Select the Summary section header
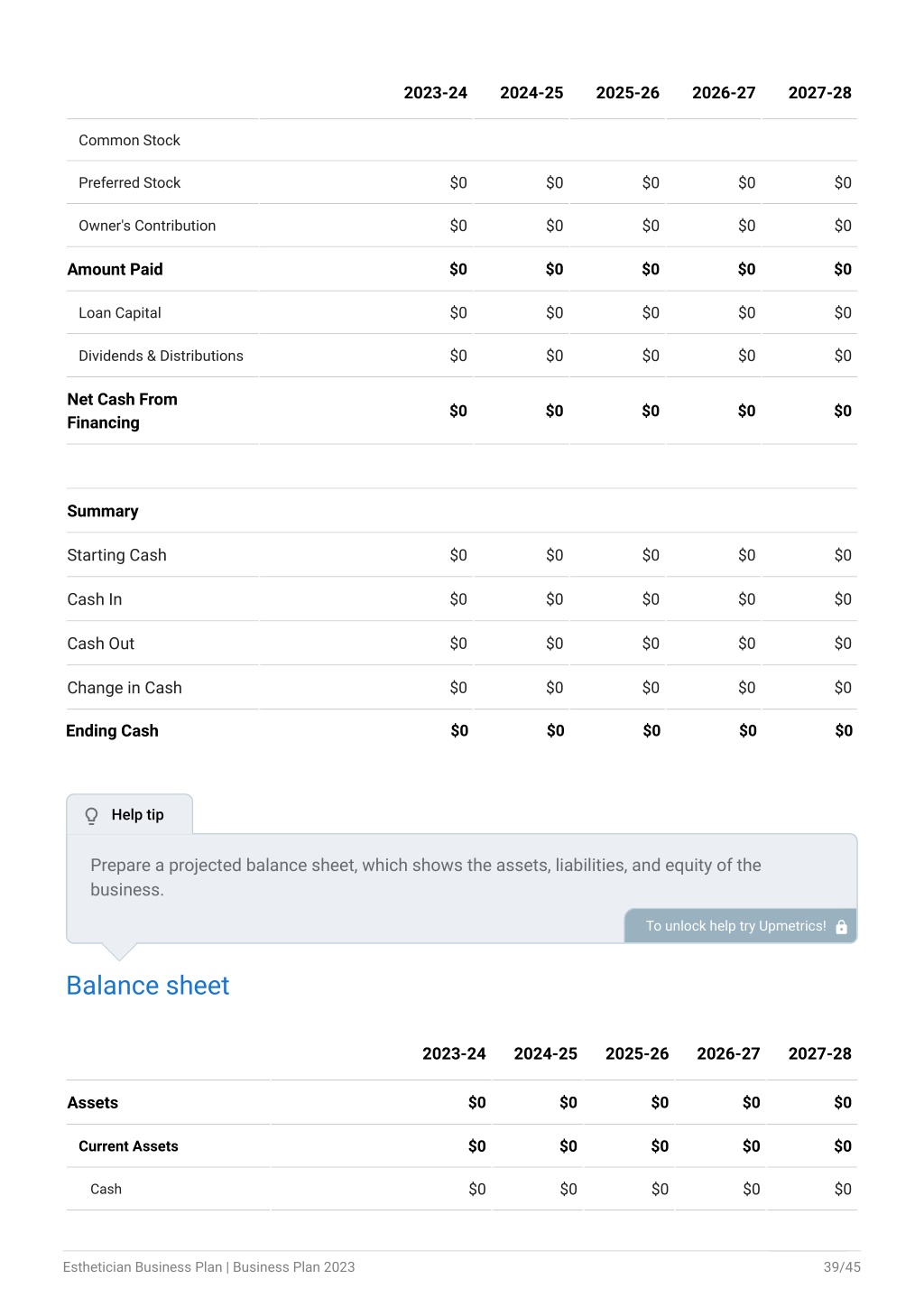 click(103, 511)
